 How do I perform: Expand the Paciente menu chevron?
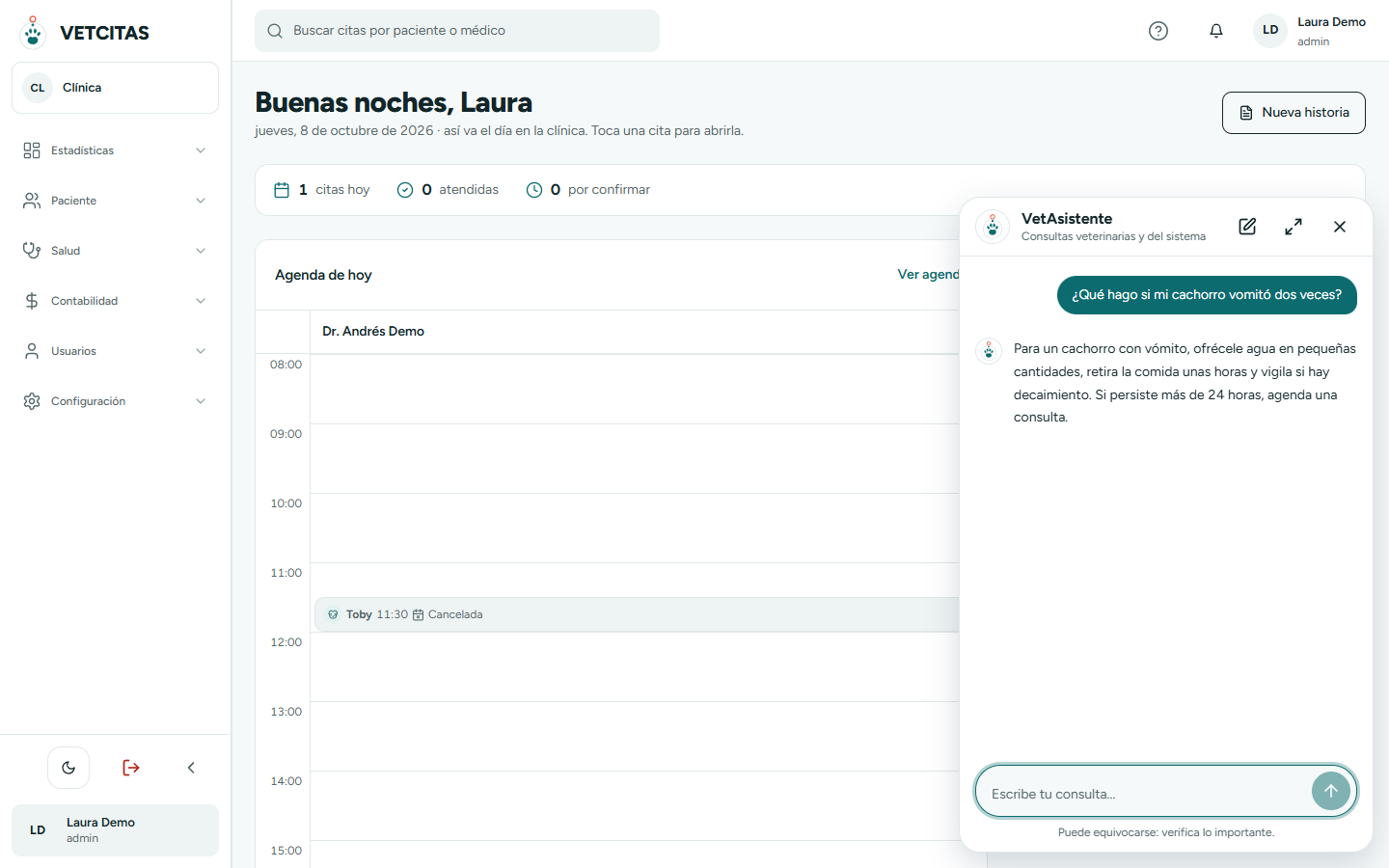201,201
